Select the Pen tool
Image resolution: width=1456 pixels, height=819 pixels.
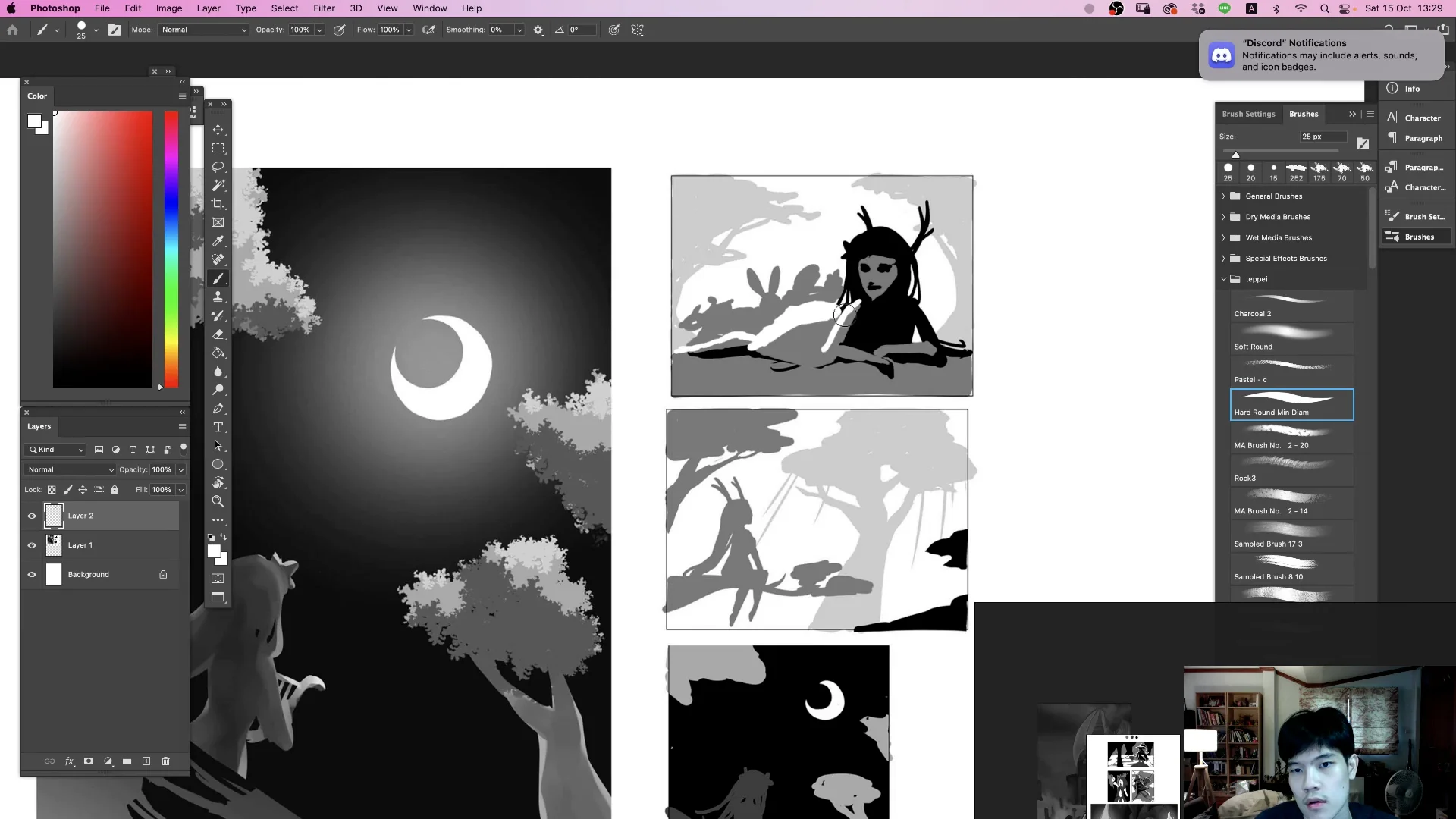point(218,409)
